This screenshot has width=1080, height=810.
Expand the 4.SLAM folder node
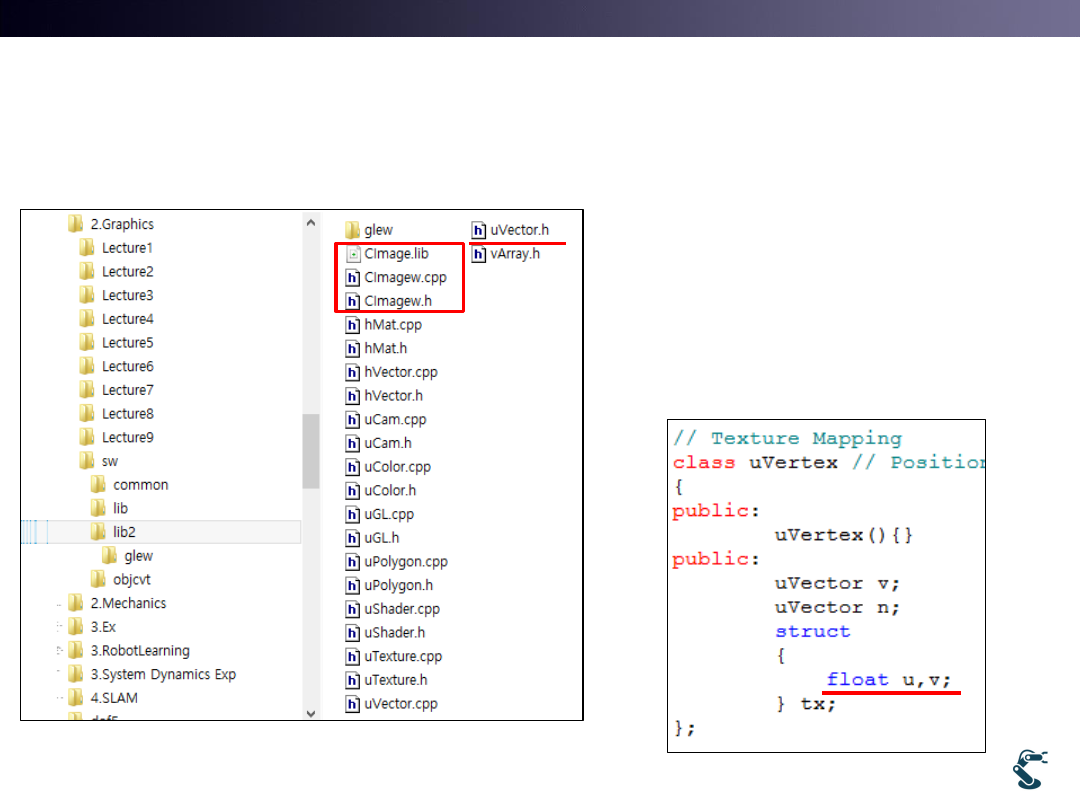pos(59,698)
